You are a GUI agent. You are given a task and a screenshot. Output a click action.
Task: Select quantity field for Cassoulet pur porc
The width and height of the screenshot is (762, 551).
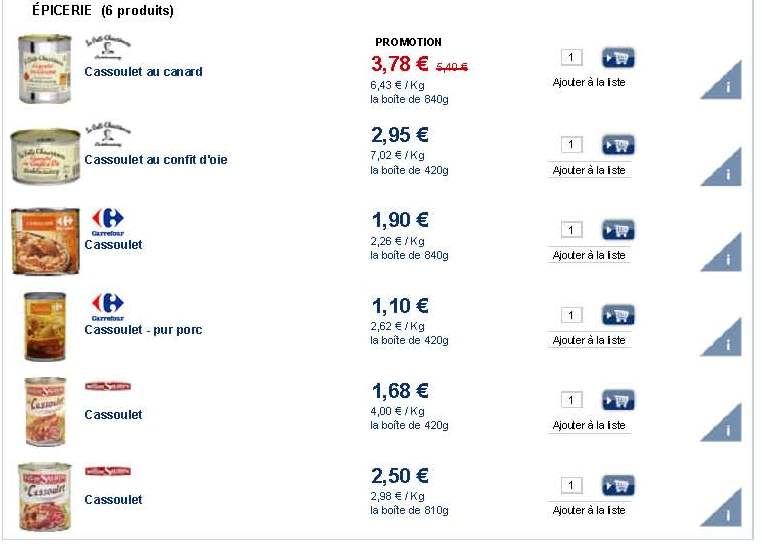pos(571,315)
